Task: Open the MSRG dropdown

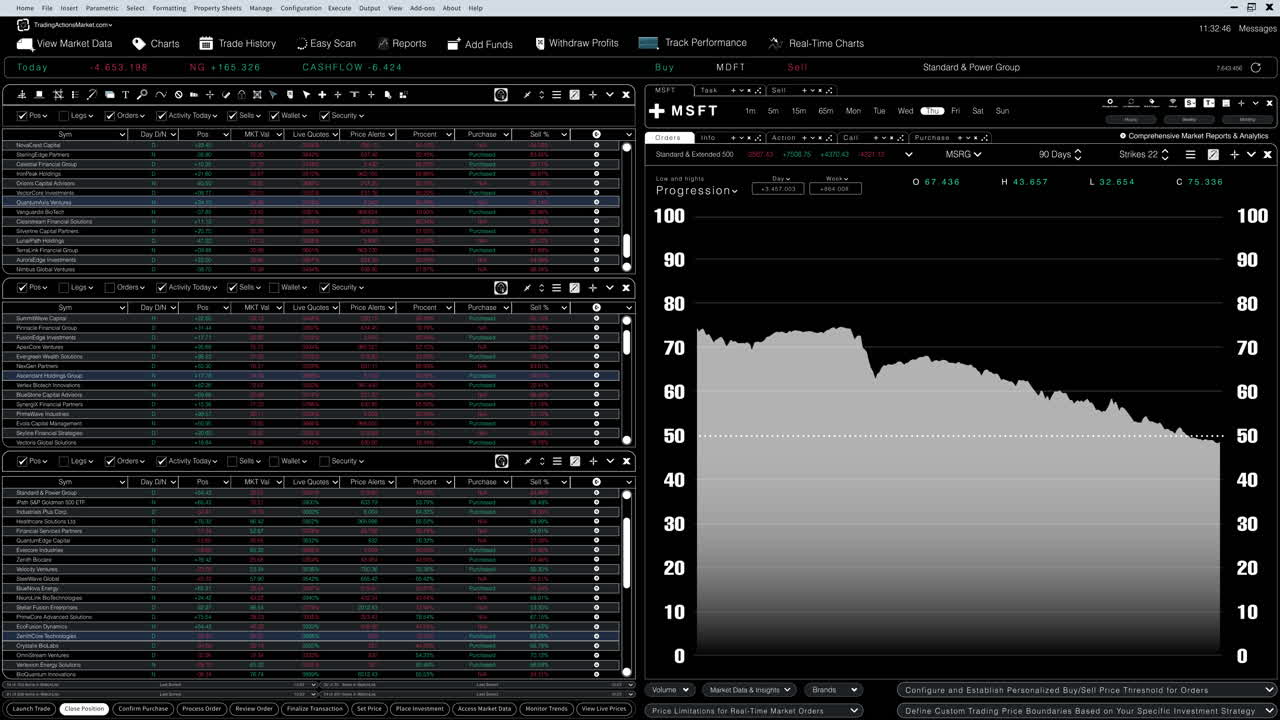Action: pos(963,155)
